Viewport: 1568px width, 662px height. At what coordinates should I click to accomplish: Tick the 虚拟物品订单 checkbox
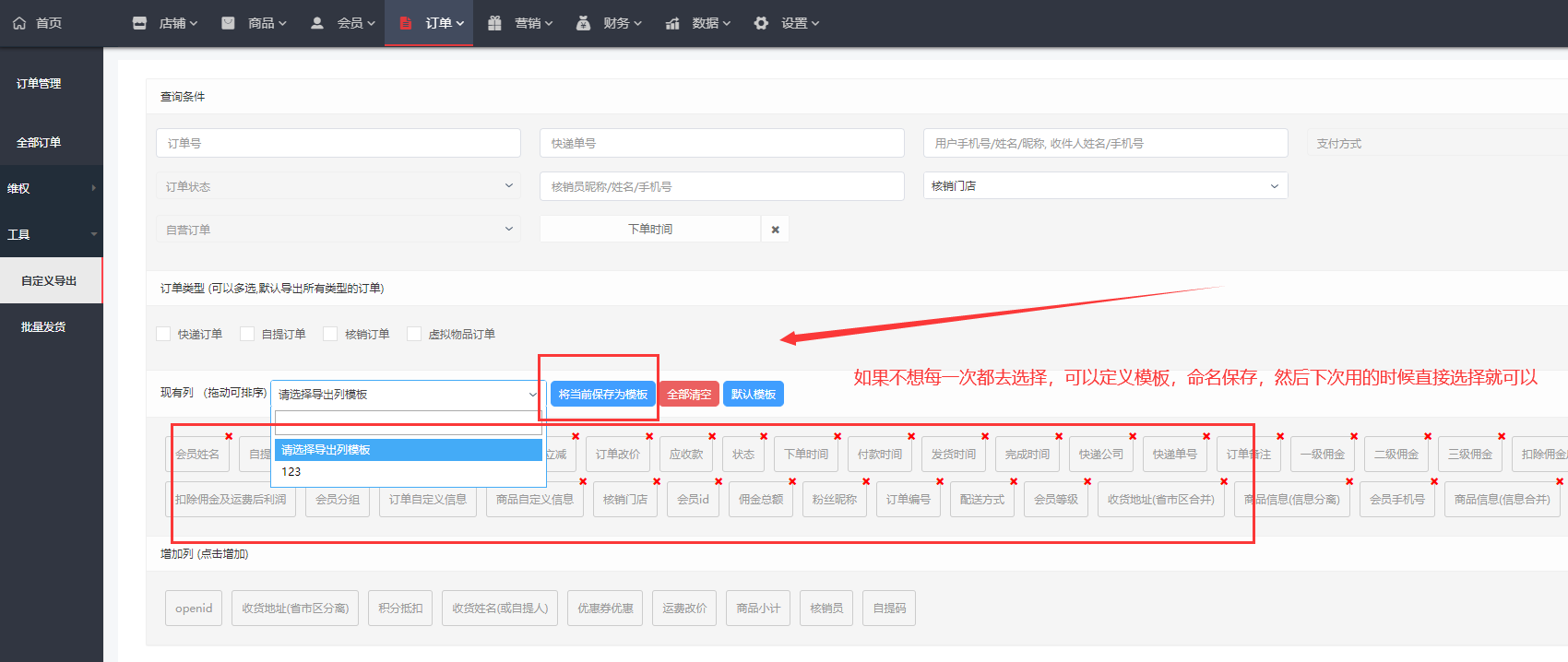click(414, 334)
